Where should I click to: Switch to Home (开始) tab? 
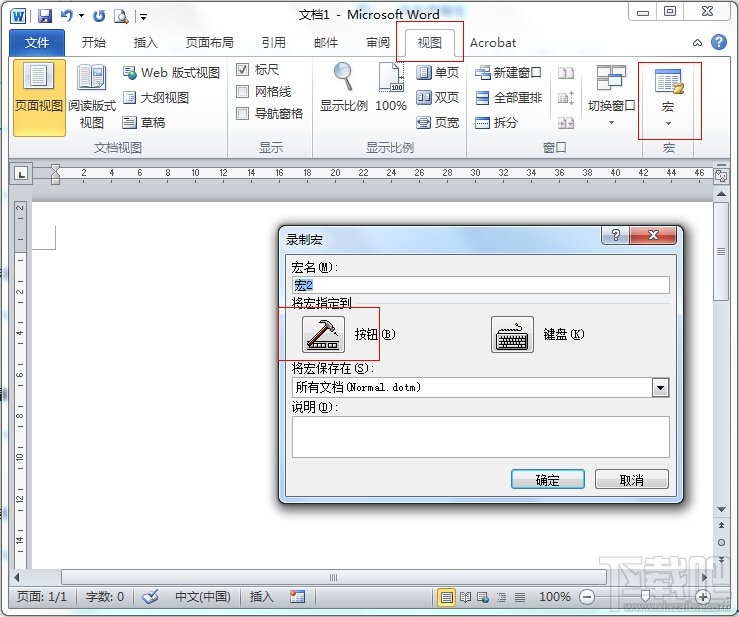tap(93, 43)
